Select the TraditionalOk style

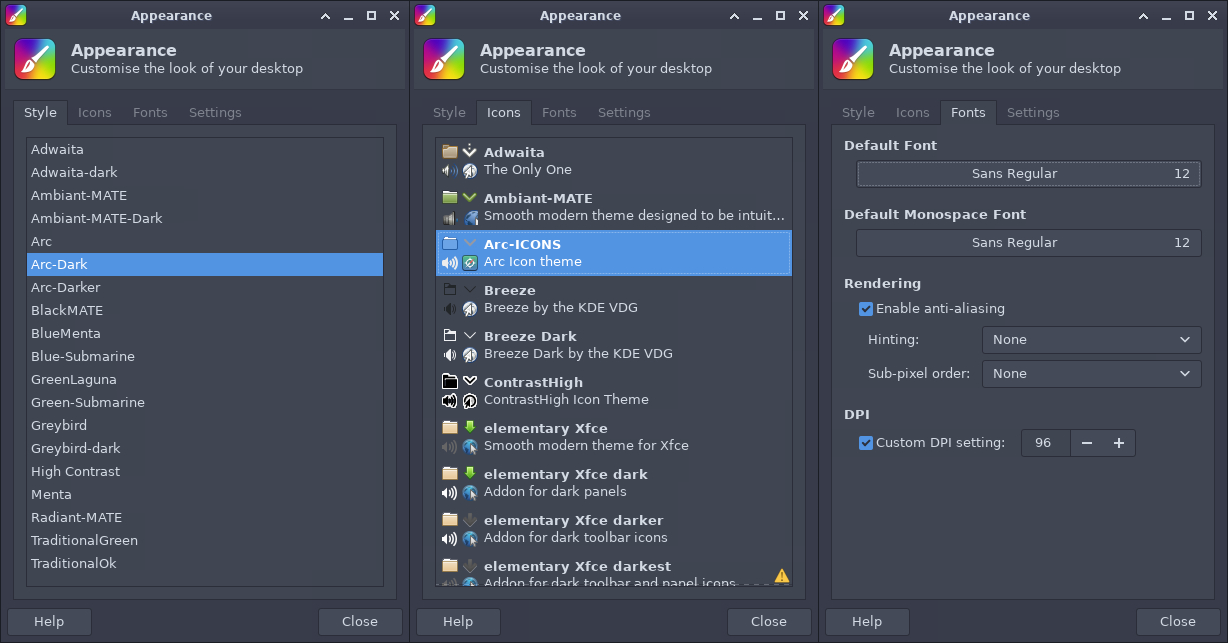pyautogui.click(x=205, y=564)
